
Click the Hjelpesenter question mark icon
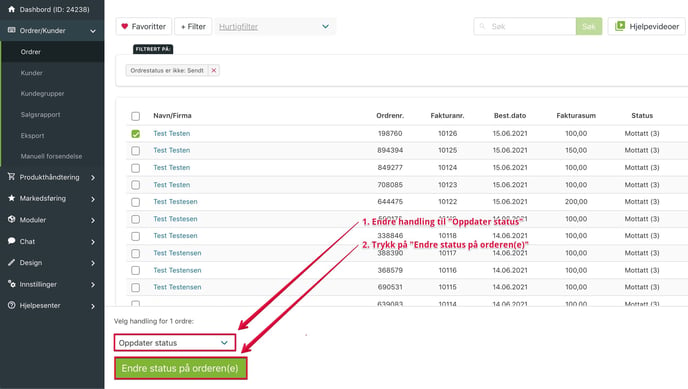coord(11,305)
